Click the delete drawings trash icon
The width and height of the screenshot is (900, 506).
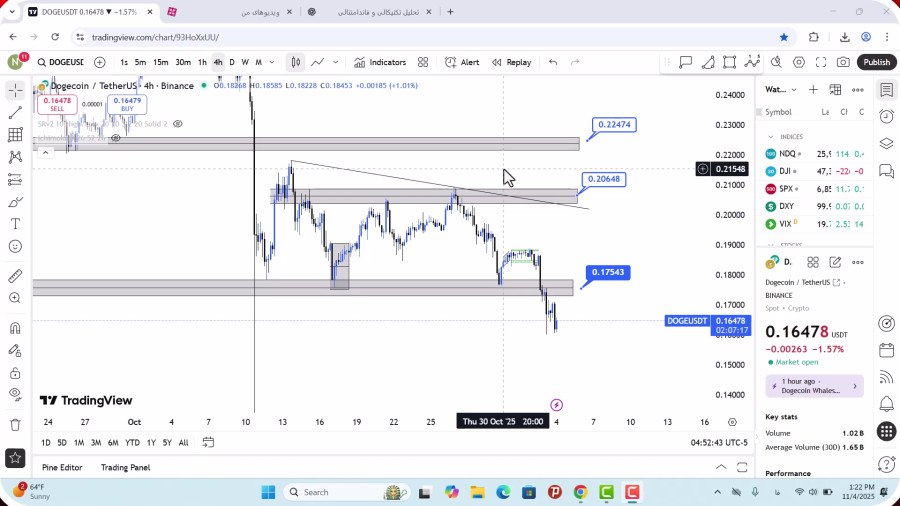[x=15, y=424]
